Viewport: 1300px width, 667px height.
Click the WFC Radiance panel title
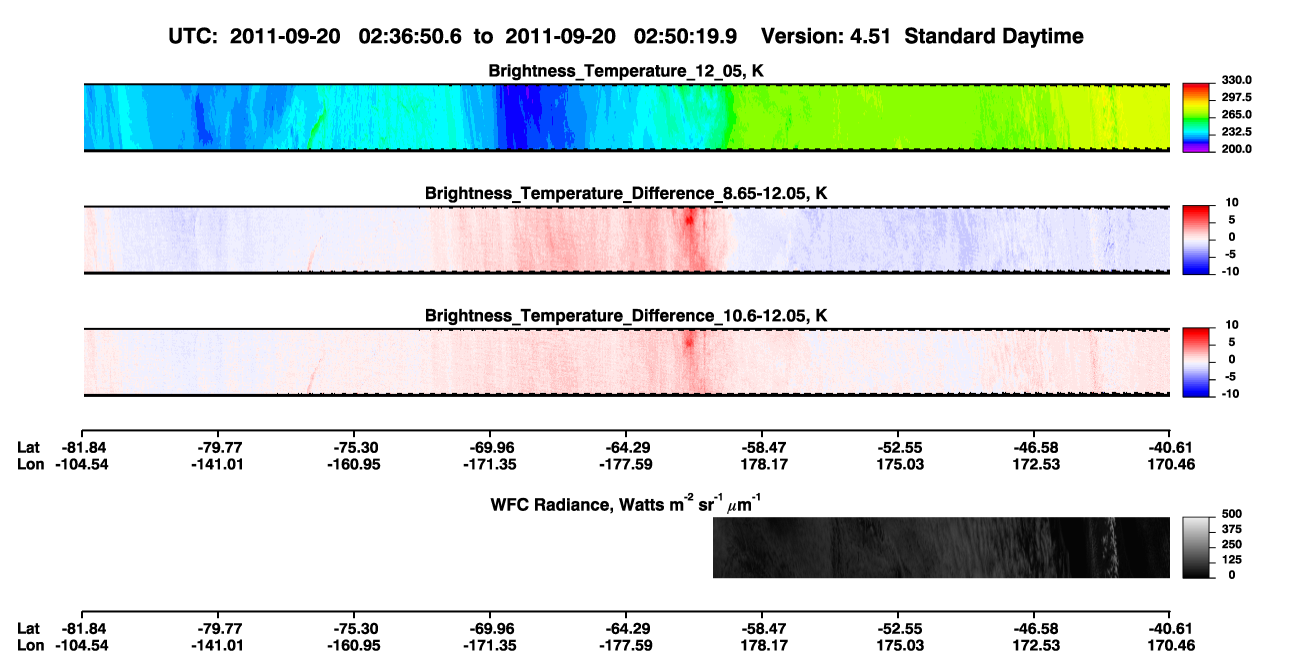point(628,503)
